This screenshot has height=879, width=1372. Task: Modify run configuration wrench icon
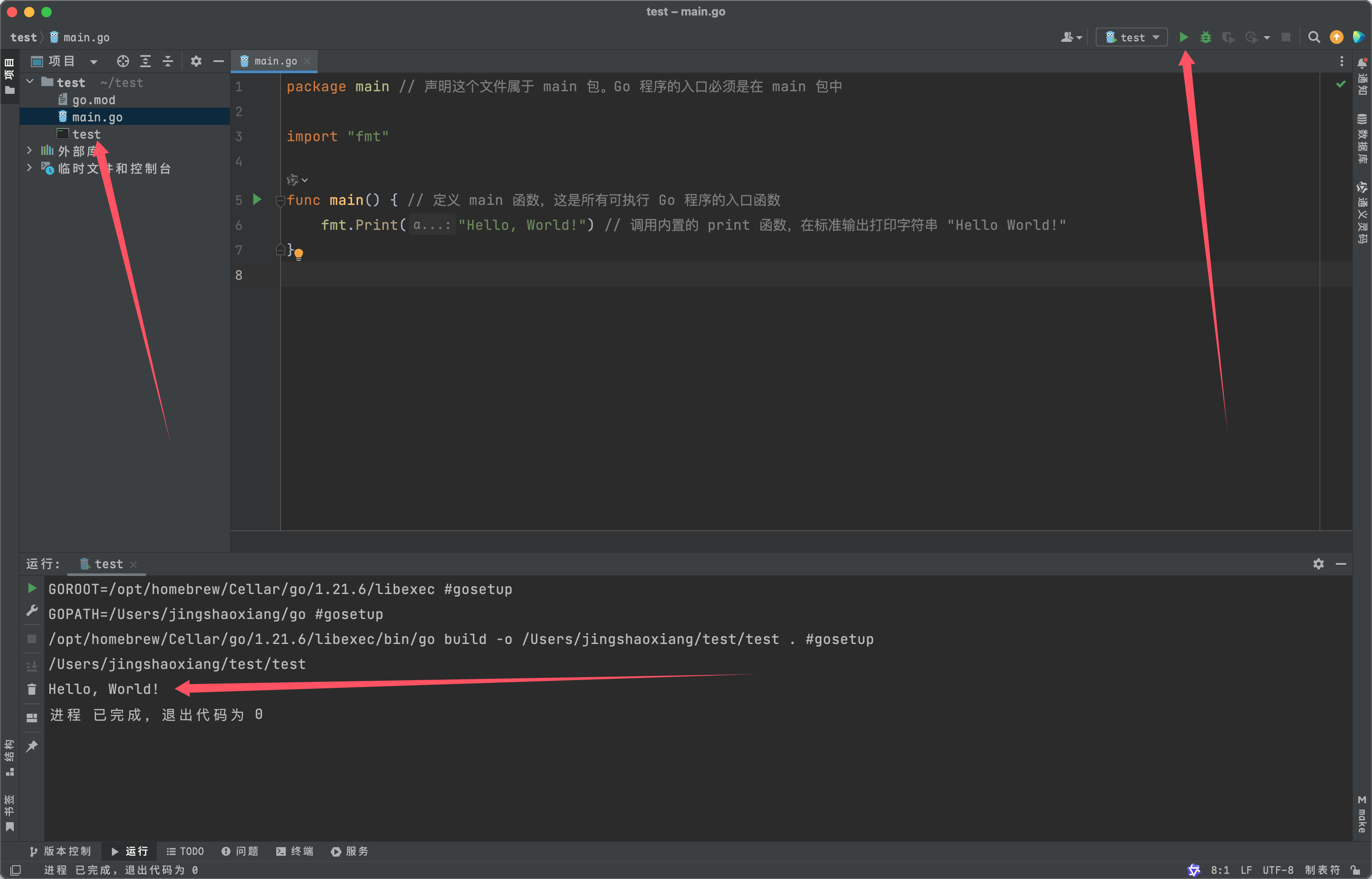tap(32, 611)
